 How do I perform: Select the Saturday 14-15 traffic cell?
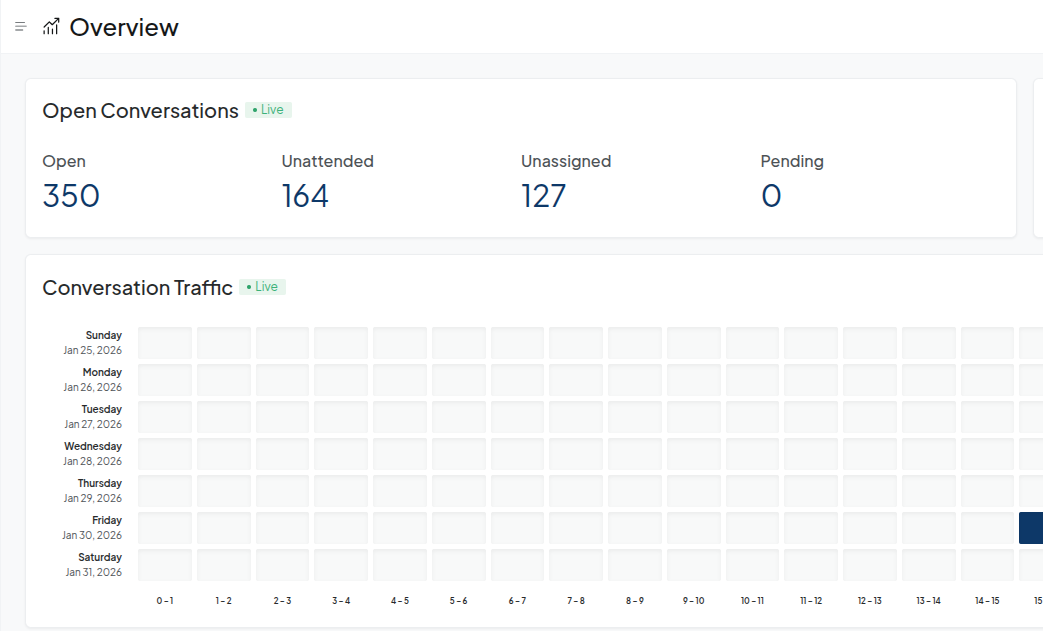point(987,565)
